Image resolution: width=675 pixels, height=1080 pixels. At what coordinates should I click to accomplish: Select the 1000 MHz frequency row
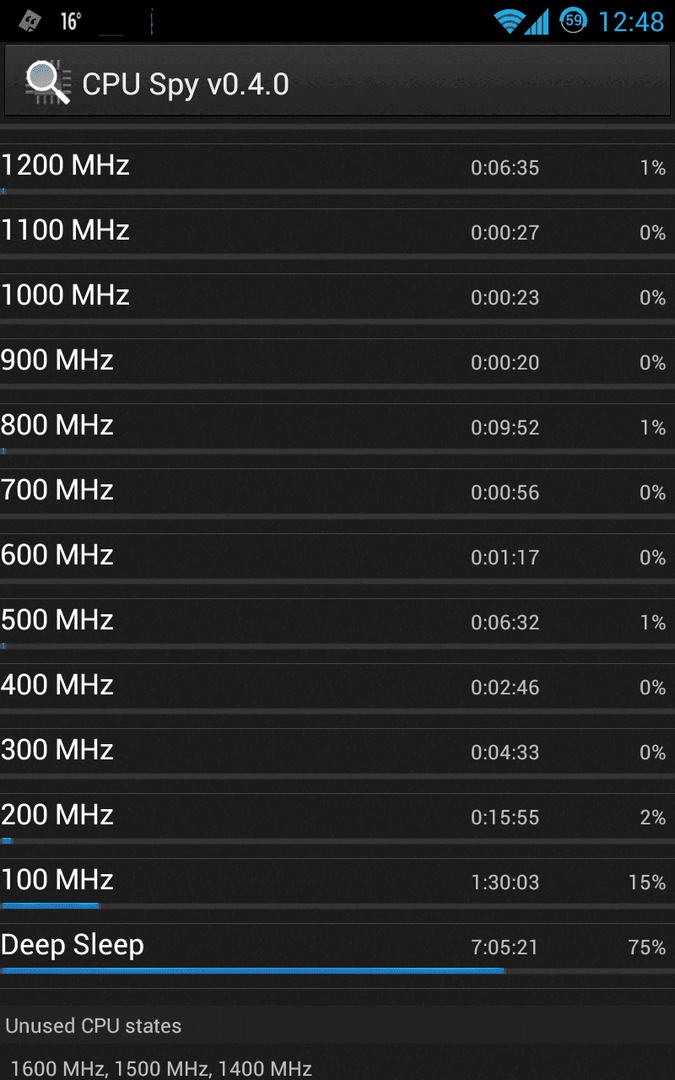(338, 300)
